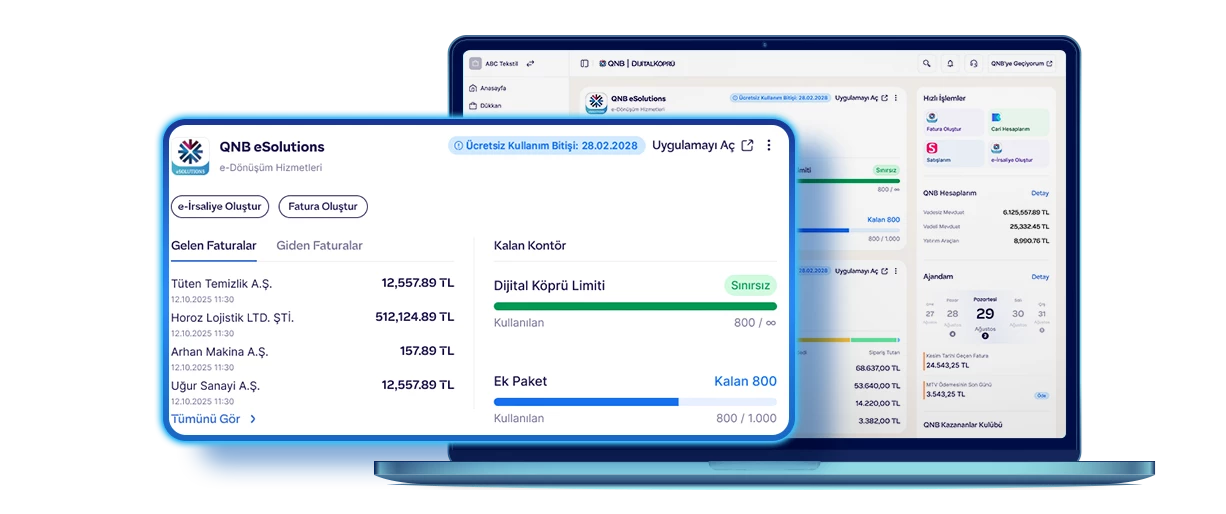The image size is (1226, 514).
Task: Click the Tümünü Gör link
Action: pyautogui.click(x=206, y=419)
